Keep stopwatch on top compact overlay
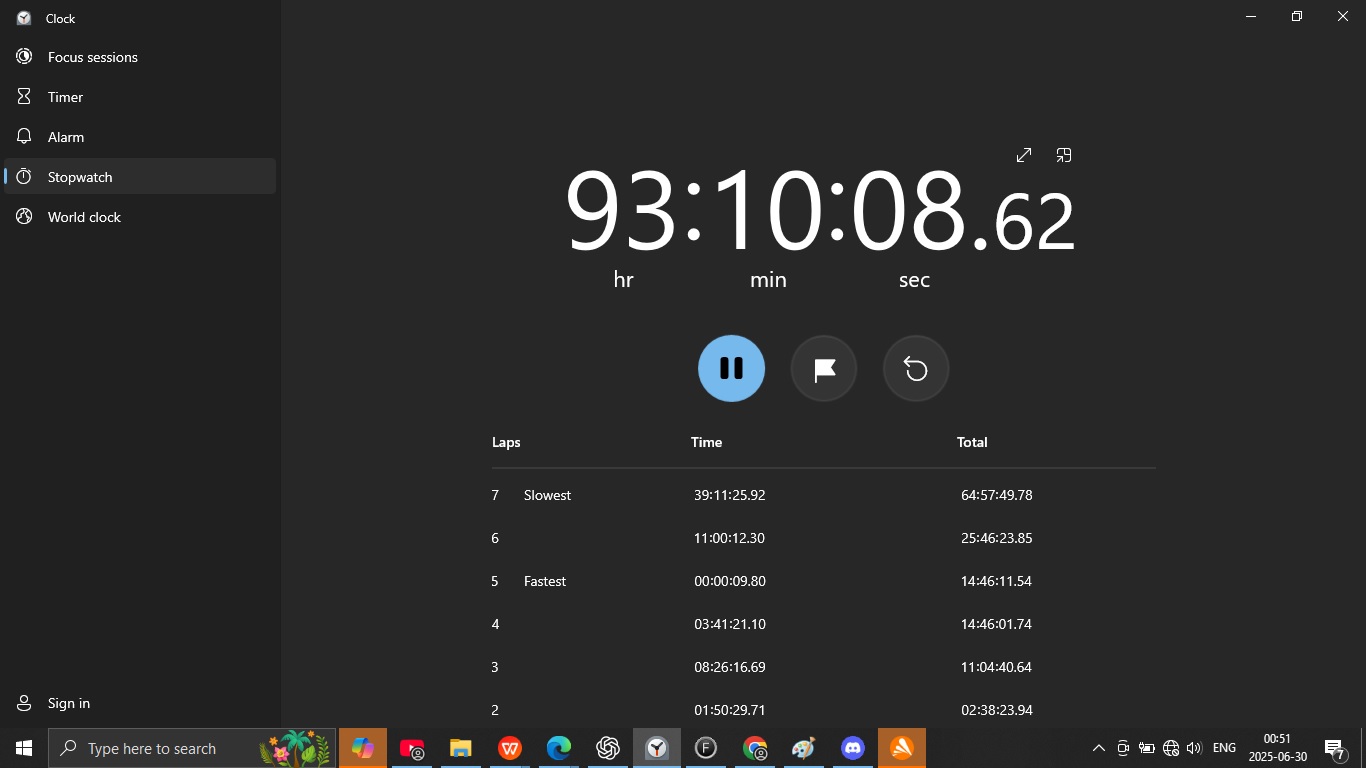Viewport: 1366px width, 768px height. (1064, 155)
